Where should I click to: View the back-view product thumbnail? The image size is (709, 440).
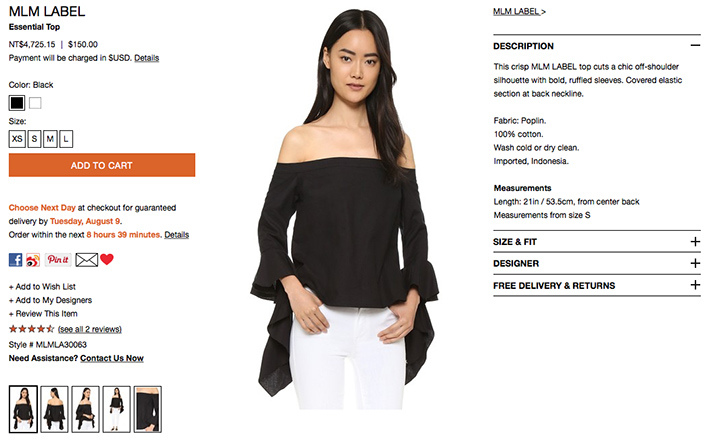tap(54, 409)
